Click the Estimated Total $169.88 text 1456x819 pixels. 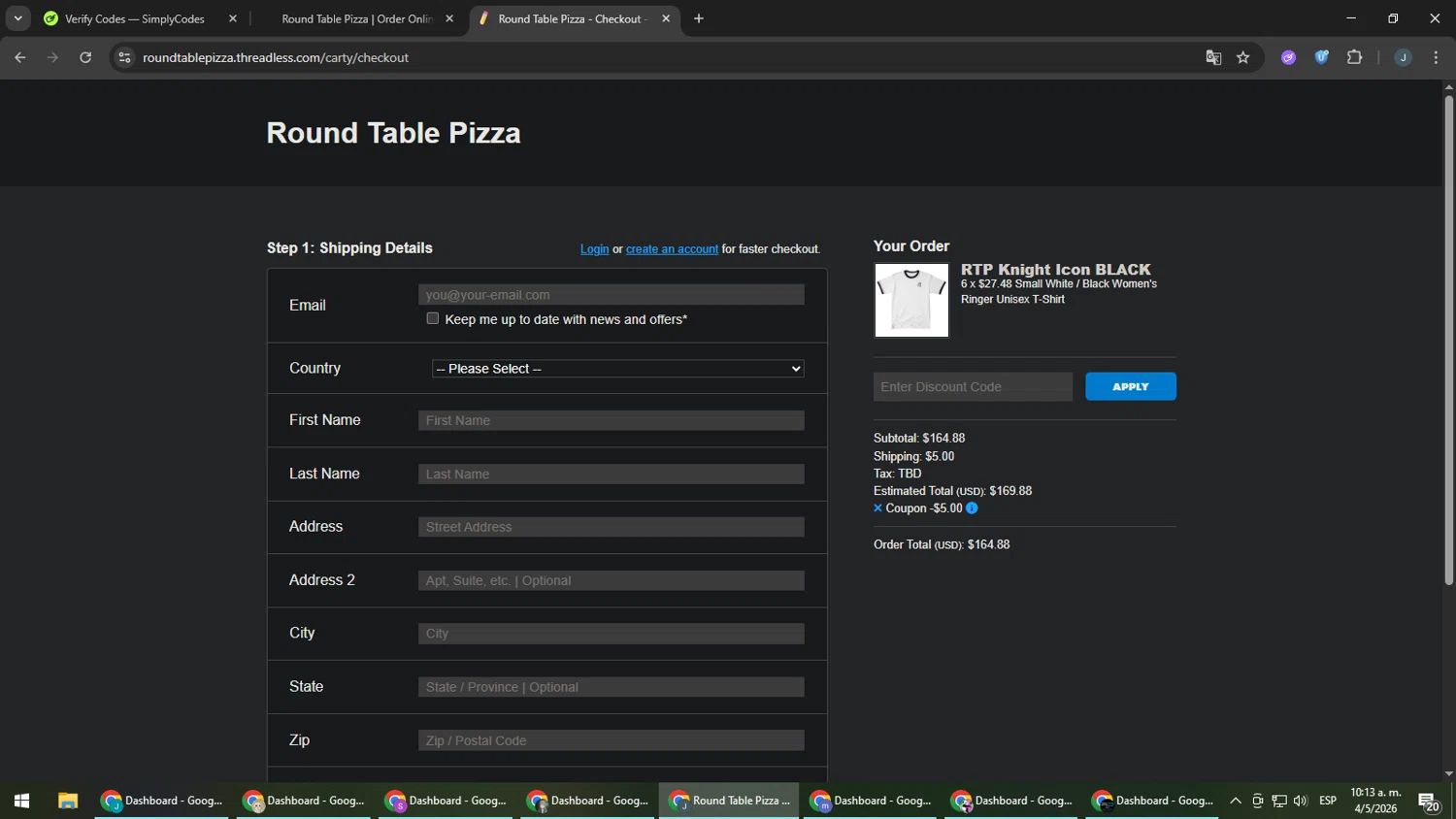coord(952,491)
